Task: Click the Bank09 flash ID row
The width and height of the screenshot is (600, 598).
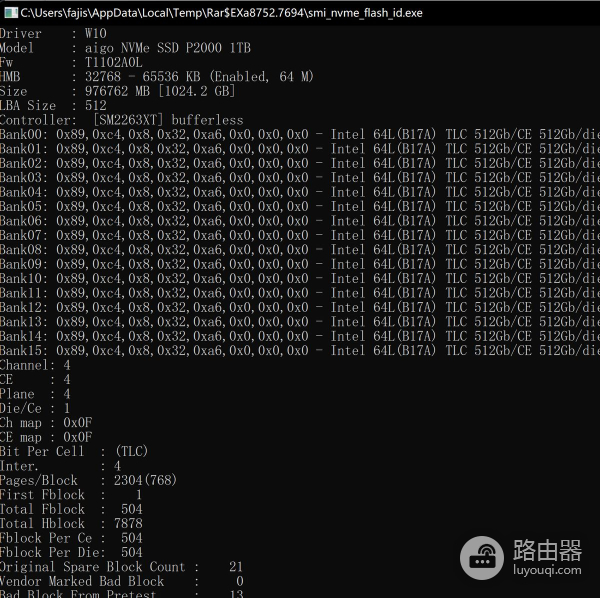Action: 300,264
